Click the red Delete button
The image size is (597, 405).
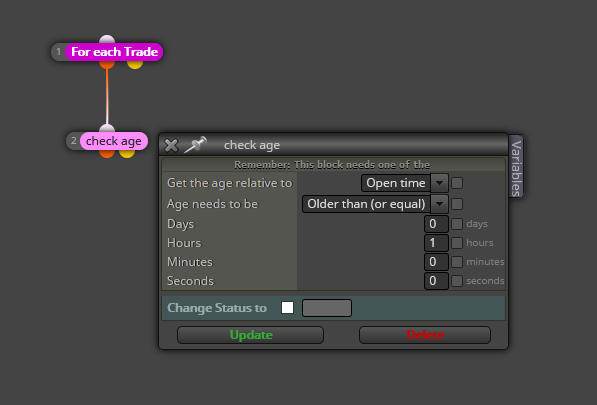pos(425,335)
